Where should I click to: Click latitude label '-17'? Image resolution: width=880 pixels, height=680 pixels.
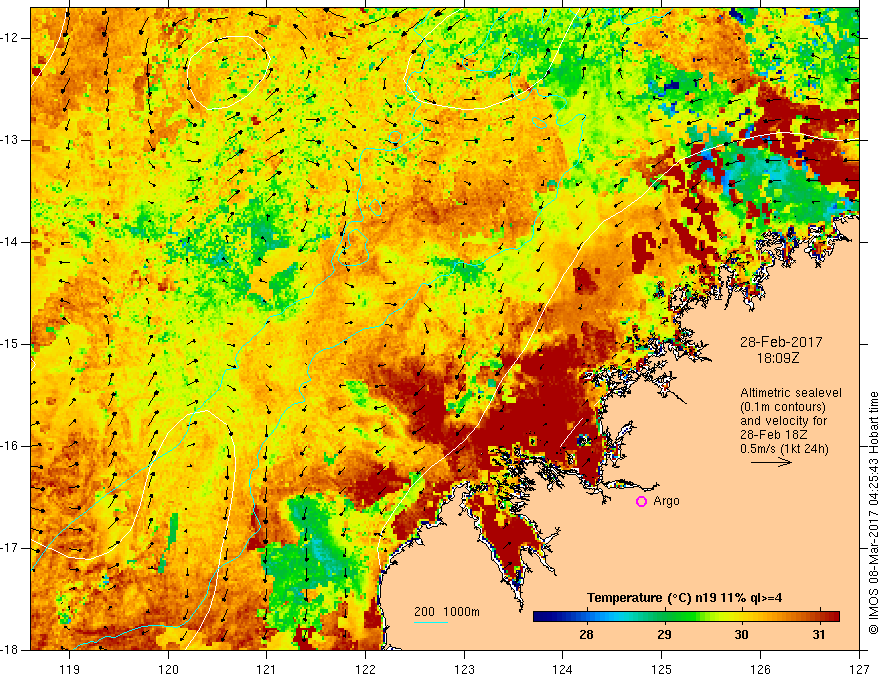click(10, 548)
